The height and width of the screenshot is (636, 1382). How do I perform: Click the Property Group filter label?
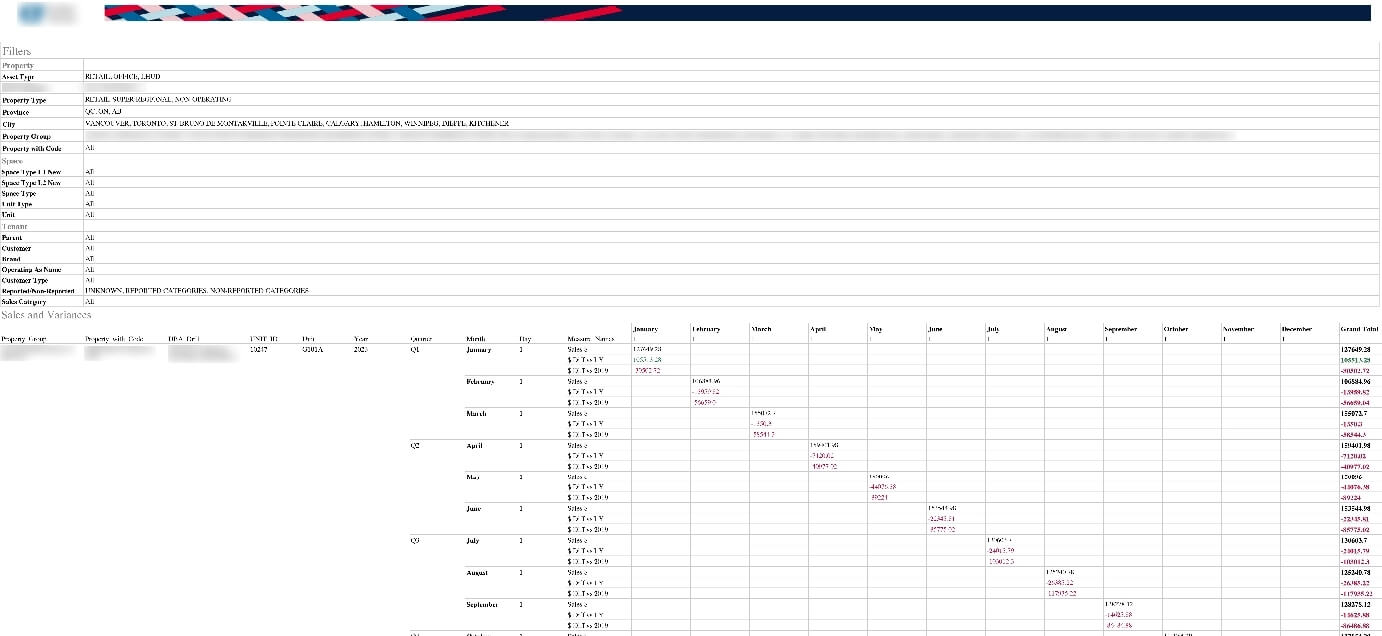(x=26, y=136)
